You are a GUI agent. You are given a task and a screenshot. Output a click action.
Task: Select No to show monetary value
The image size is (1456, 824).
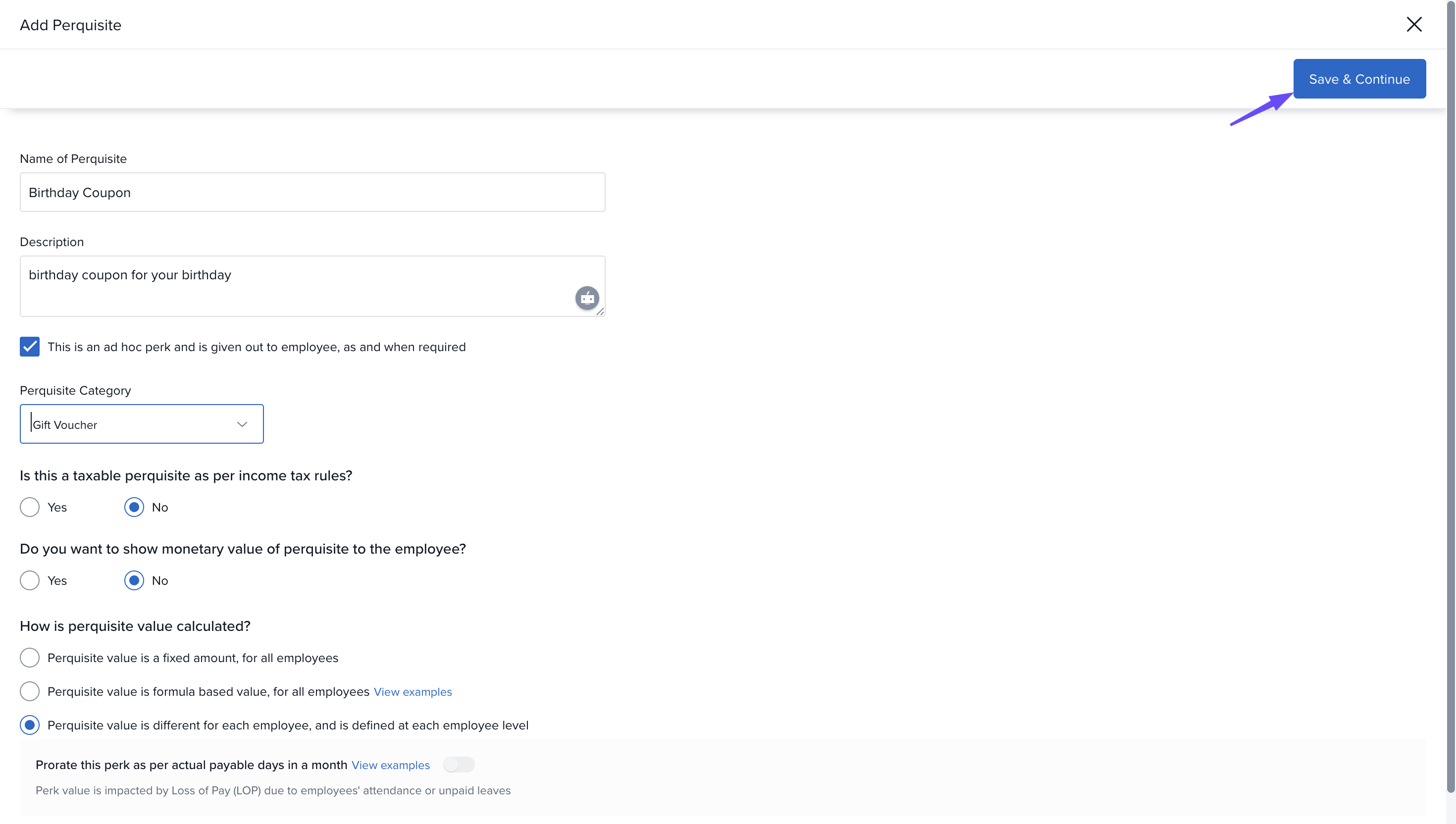click(134, 580)
